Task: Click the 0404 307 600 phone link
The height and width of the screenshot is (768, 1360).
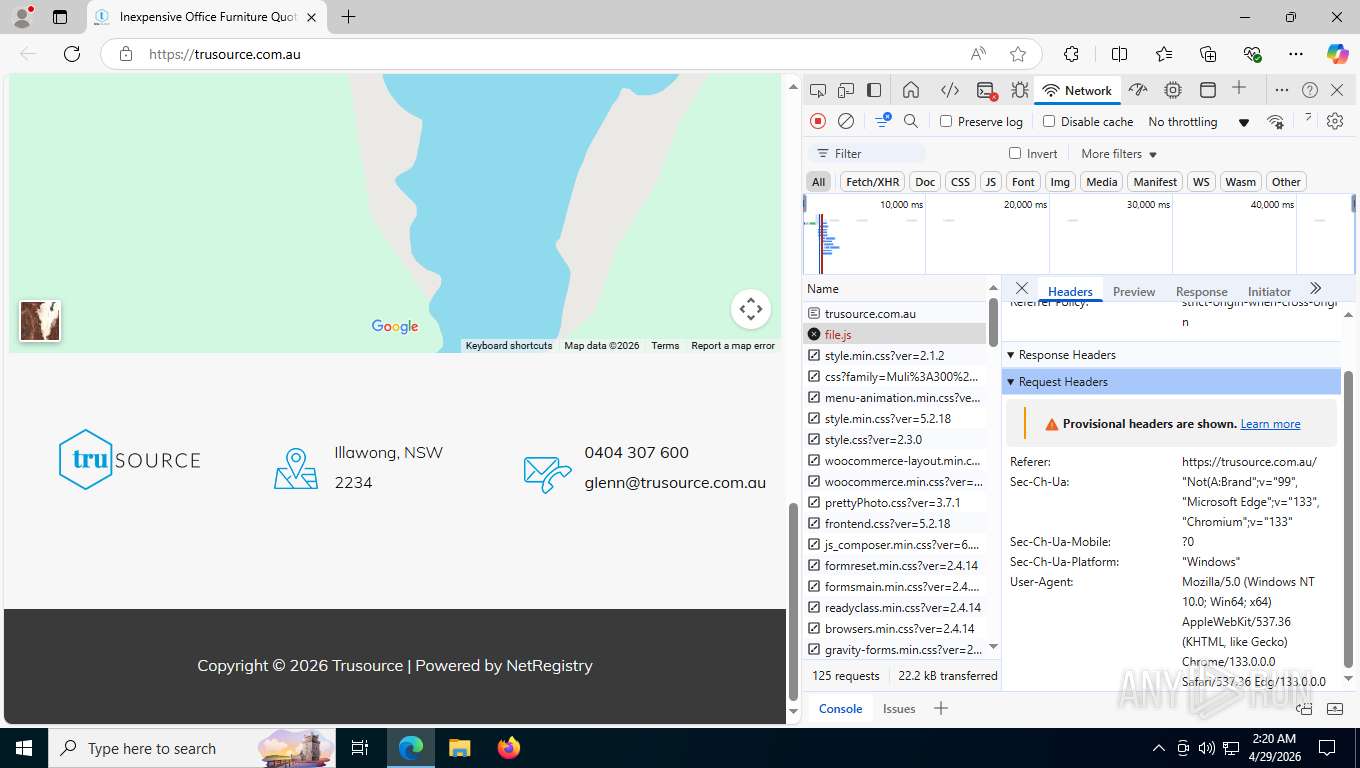Action: pos(636,452)
